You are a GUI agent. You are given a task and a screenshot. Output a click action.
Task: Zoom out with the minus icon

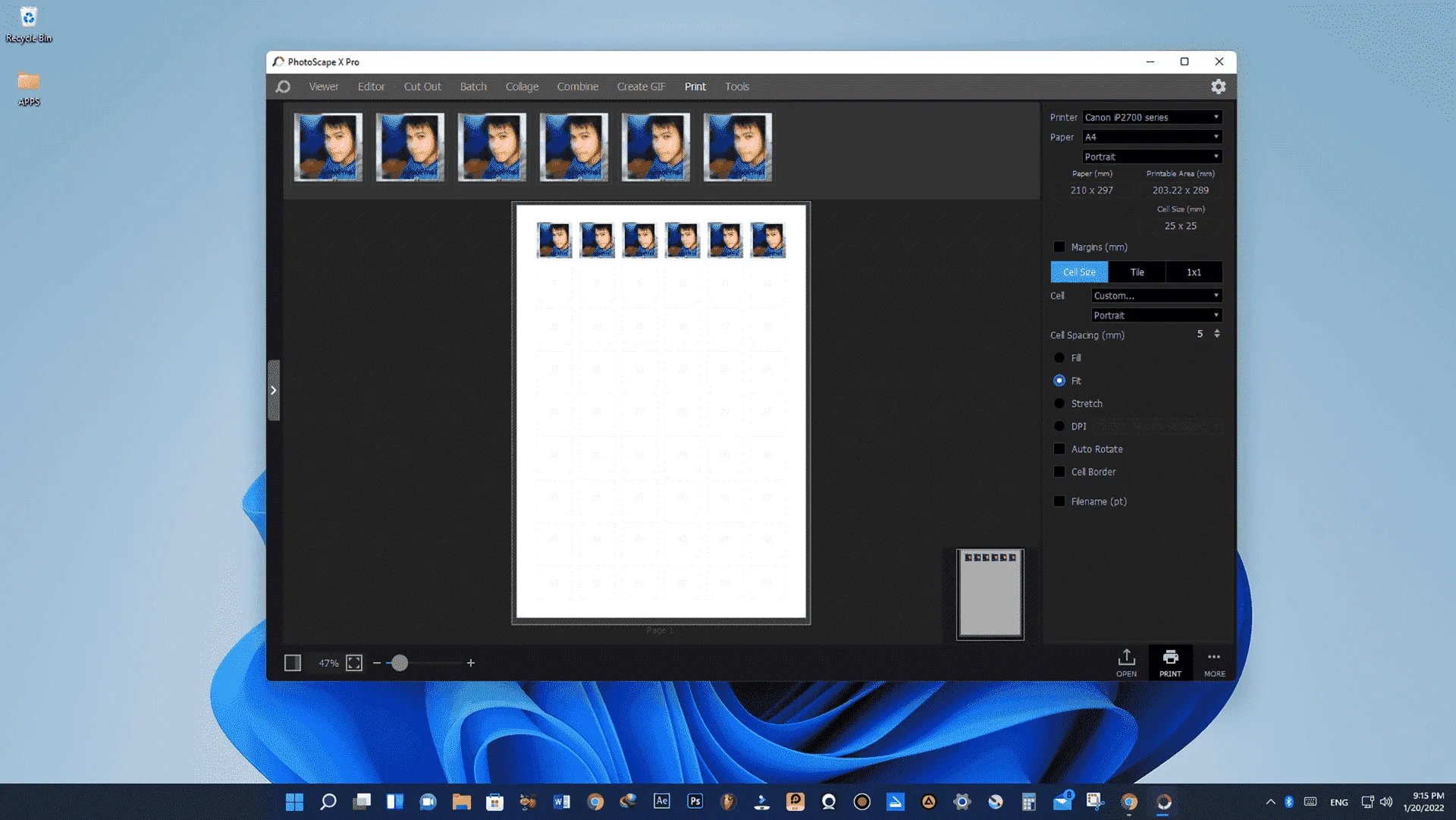click(377, 663)
